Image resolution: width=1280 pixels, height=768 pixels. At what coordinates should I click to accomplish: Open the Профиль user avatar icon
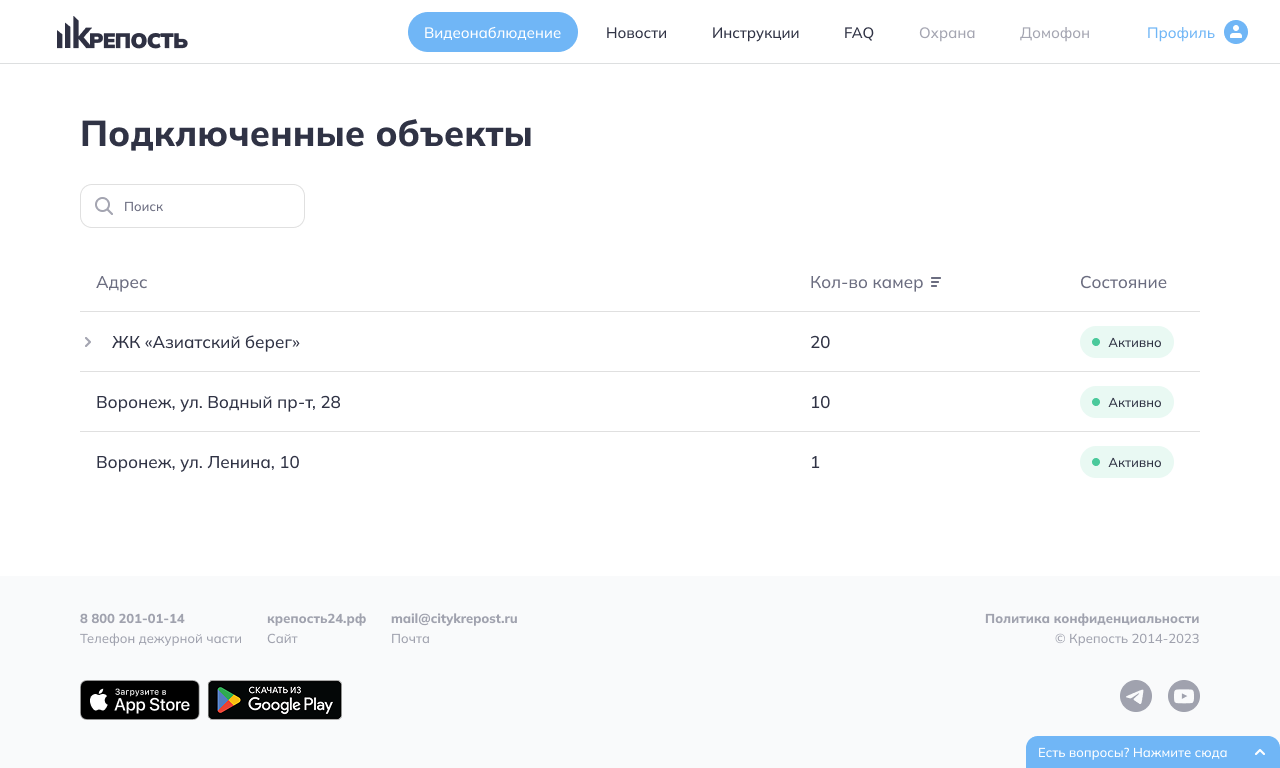tap(1236, 32)
